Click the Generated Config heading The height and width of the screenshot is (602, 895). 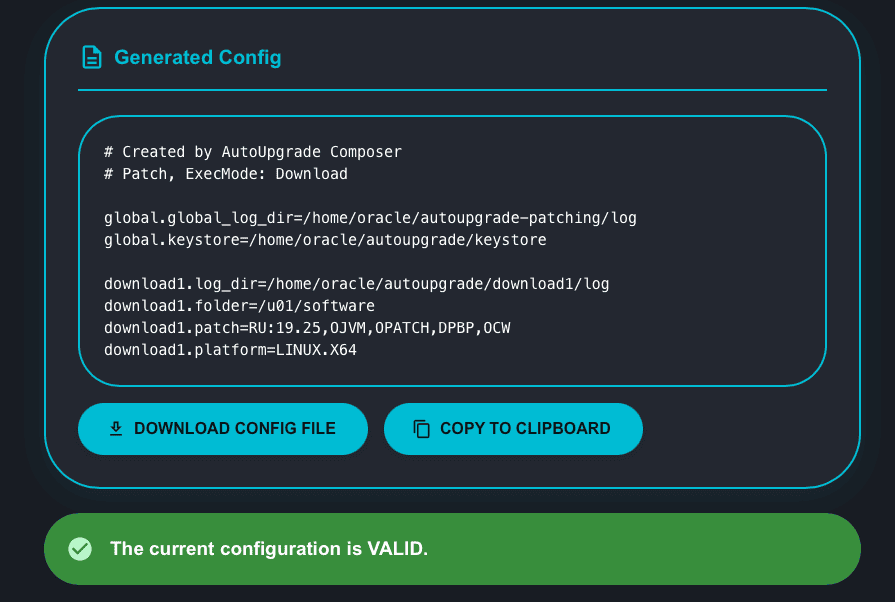click(x=198, y=57)
